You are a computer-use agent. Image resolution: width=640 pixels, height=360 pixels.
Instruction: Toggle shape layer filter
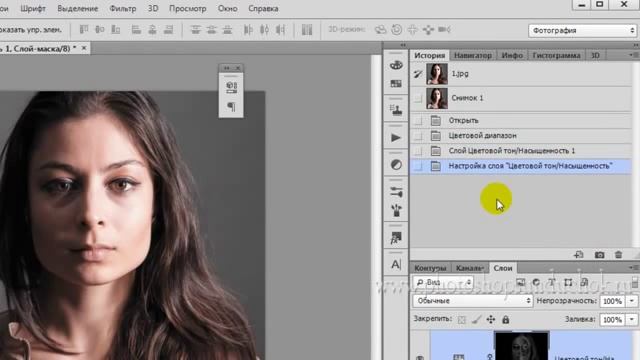(x=568, y=282)
